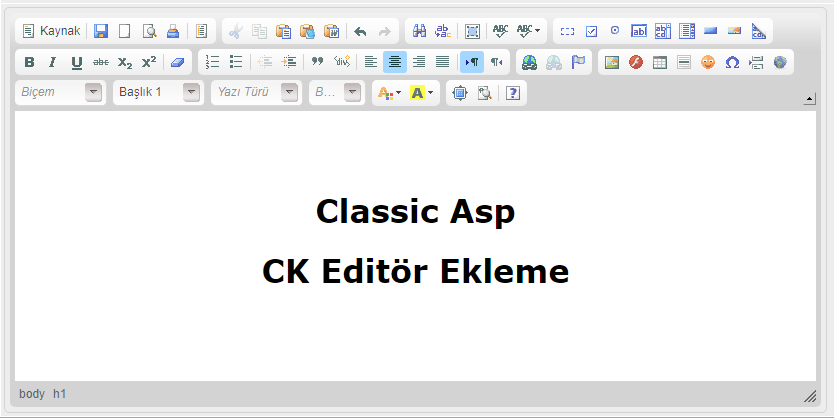Insert a checkbox form field

click(x=591, y=31)
